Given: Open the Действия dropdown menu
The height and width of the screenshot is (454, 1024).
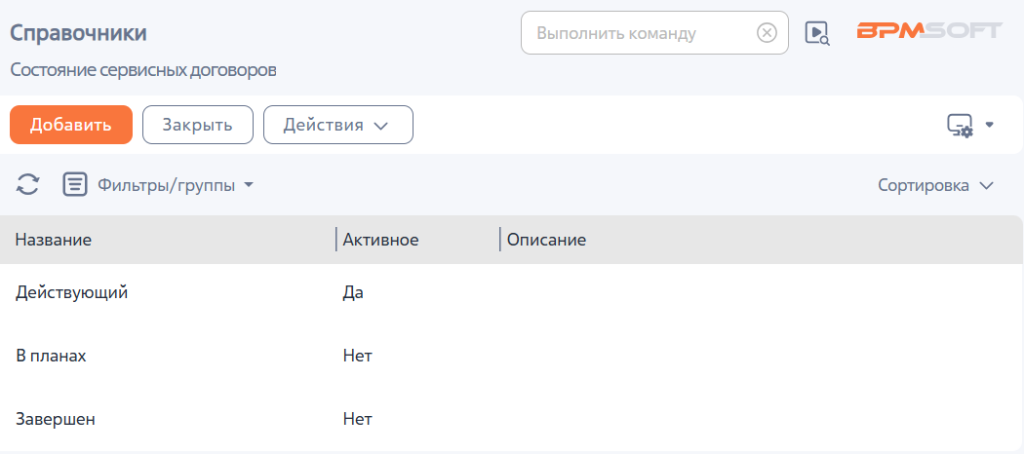Looking at the screenshot, I should pyautogui.click(x=338, y=125).
